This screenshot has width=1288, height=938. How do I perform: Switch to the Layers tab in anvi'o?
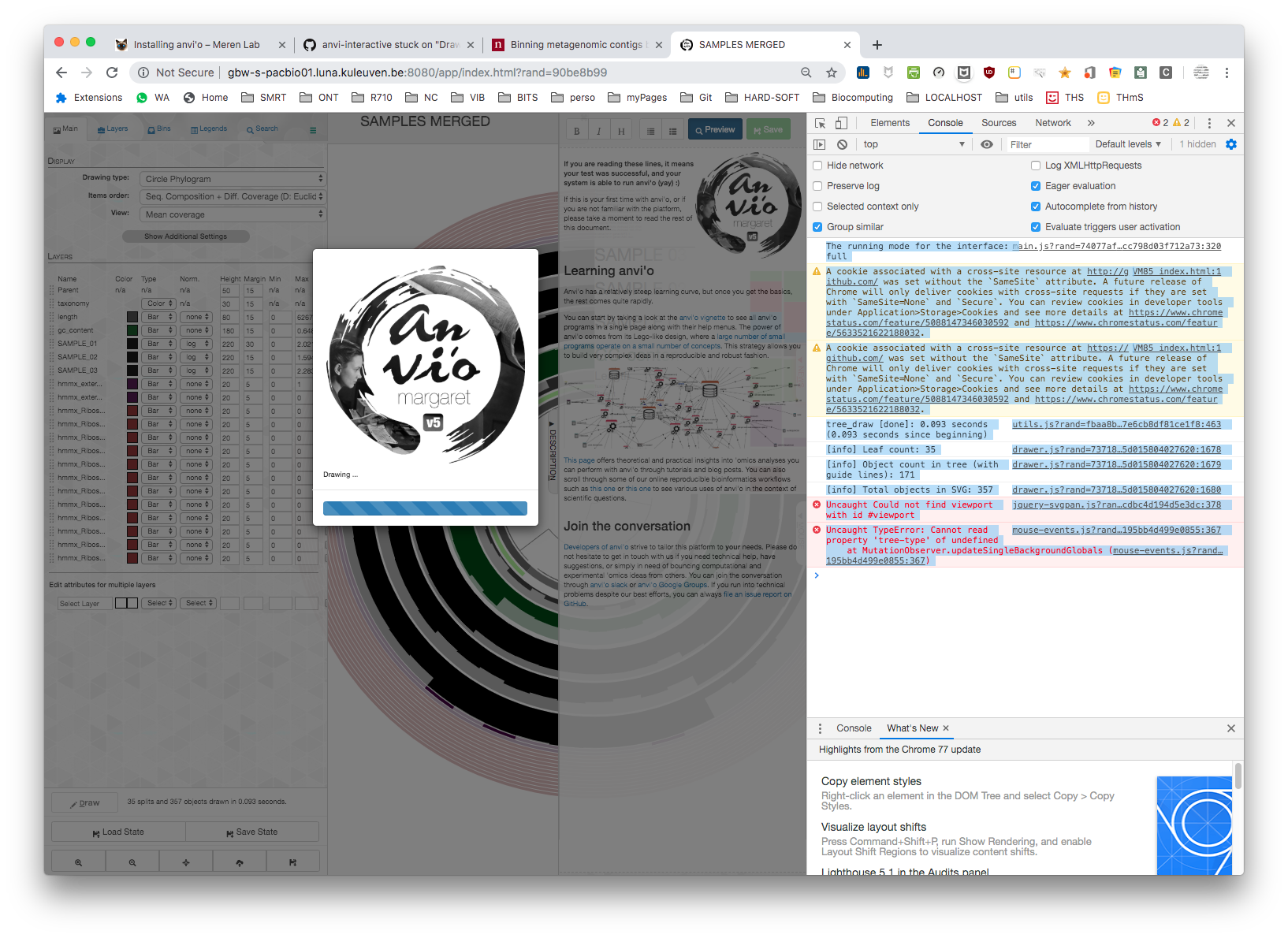click(114, 128)
